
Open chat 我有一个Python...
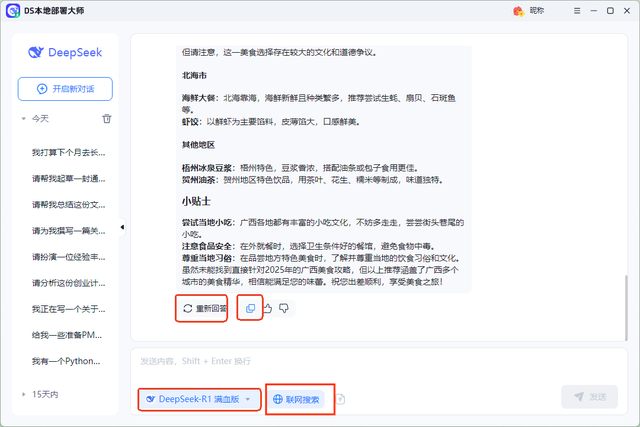point(66,361)
